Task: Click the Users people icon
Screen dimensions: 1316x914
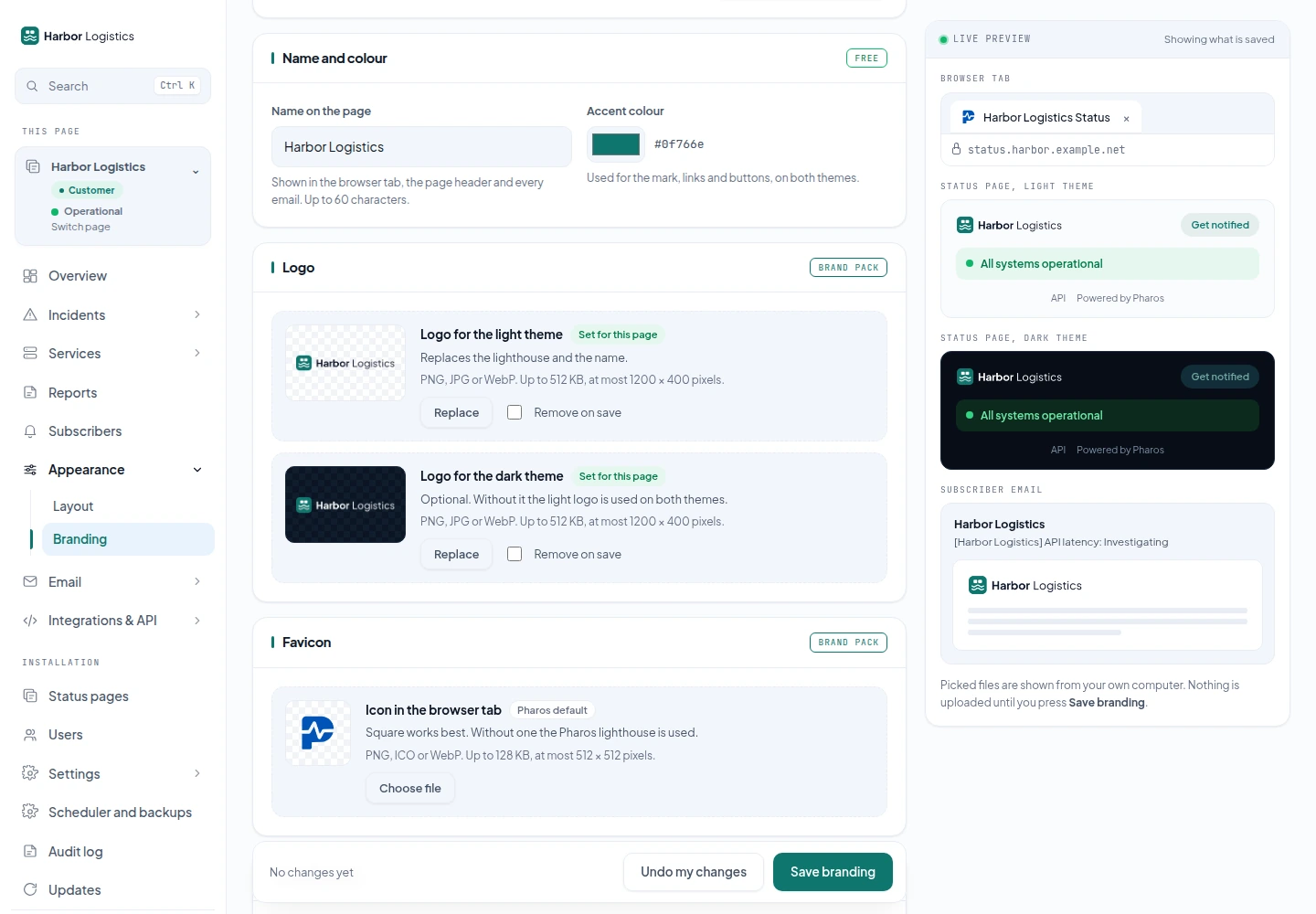Action: coord(30,735)
